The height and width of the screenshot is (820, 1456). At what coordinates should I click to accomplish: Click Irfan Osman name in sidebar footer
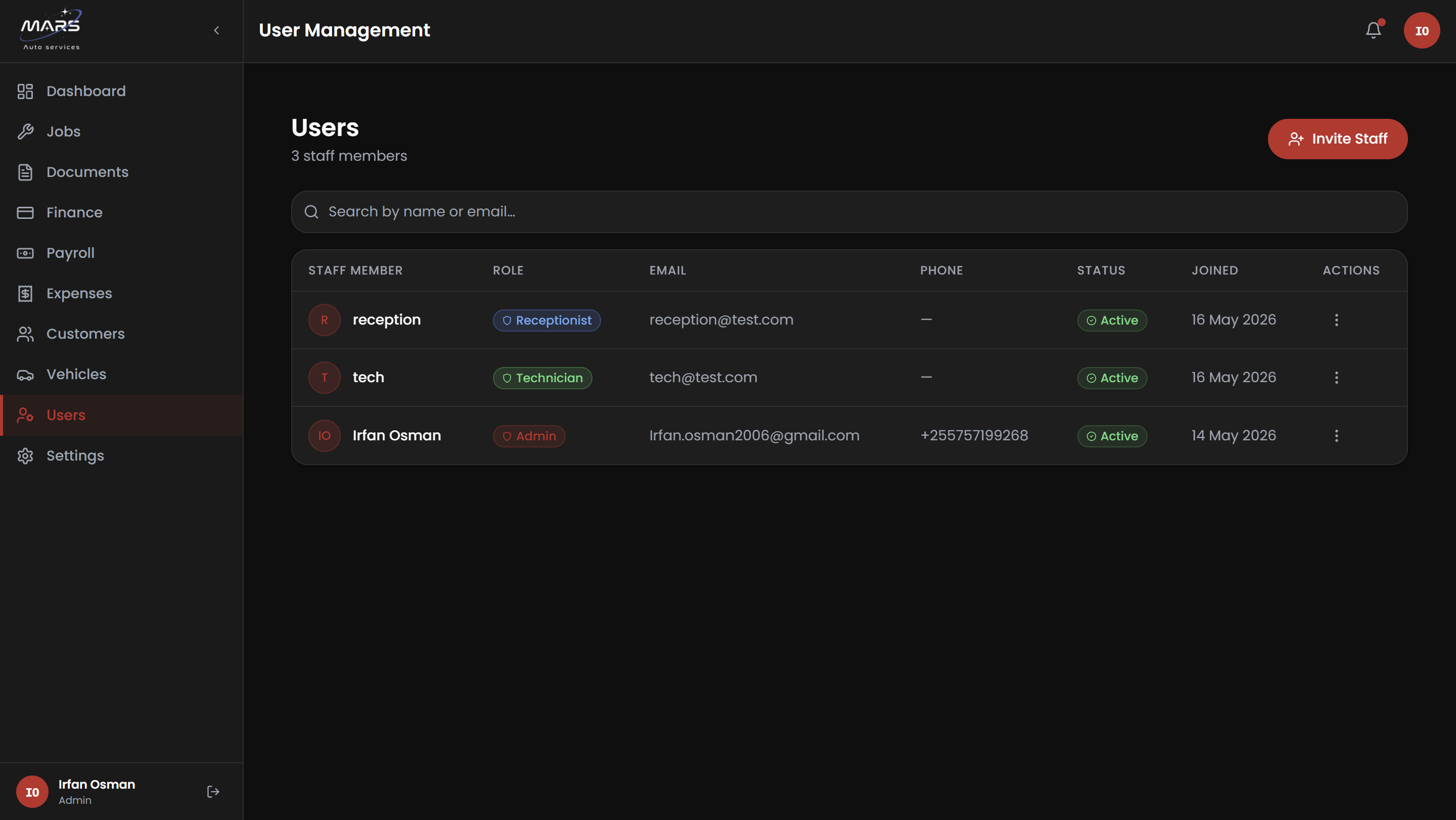pos(97,785)
